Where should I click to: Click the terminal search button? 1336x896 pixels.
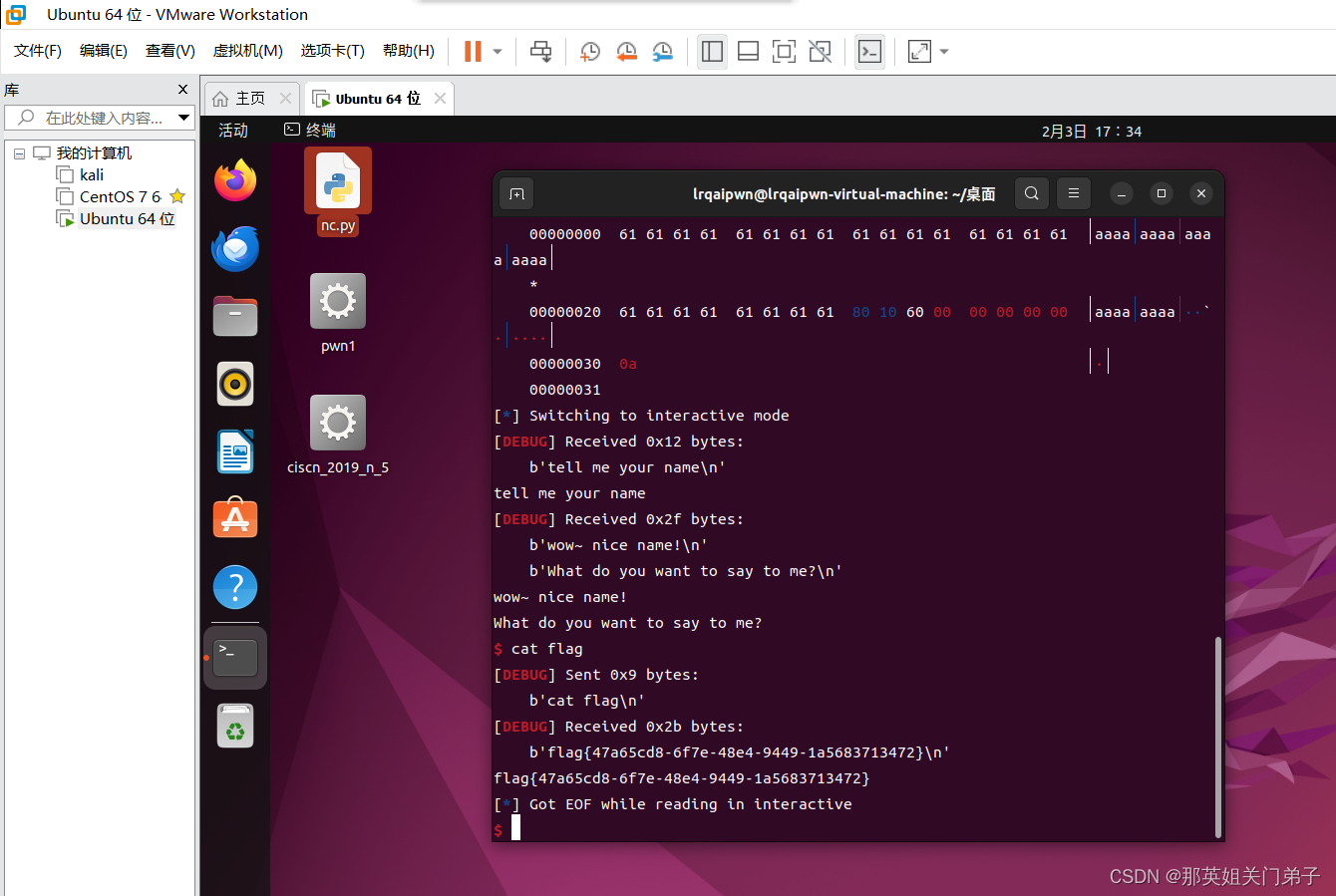point(1032,193)
